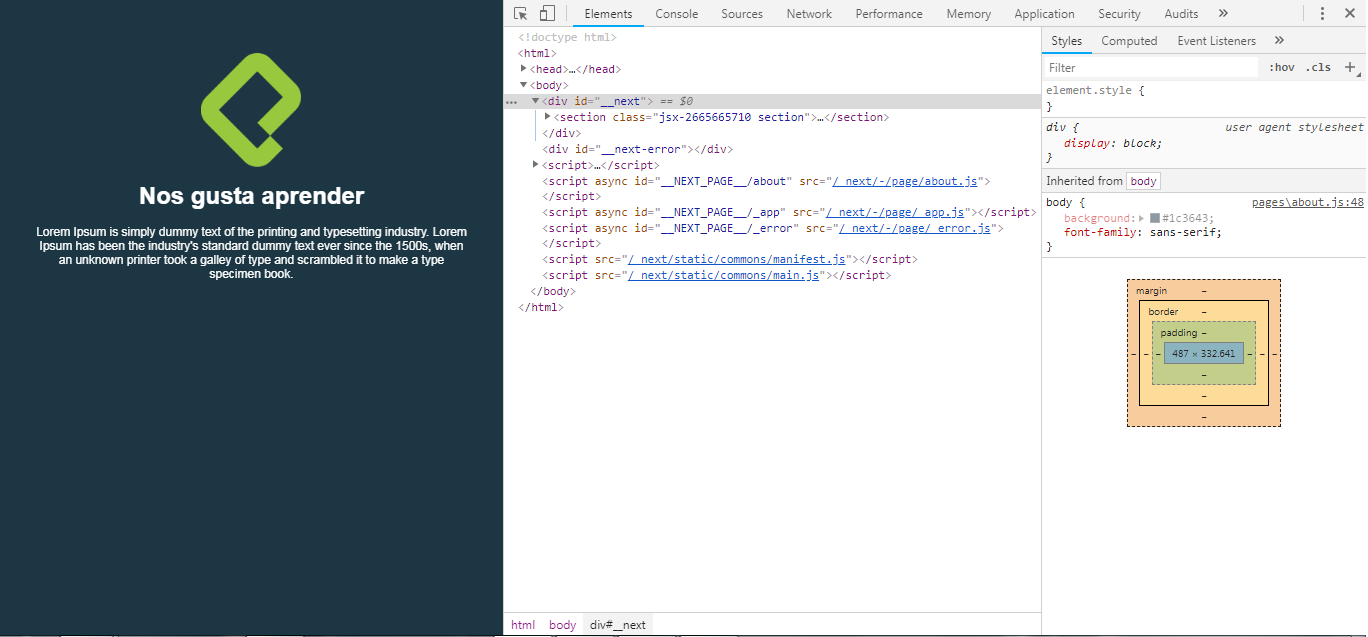Click the border label in box model
Image resolution: width=1368 pixels, height=637 pixels.
pos(1164,312)
